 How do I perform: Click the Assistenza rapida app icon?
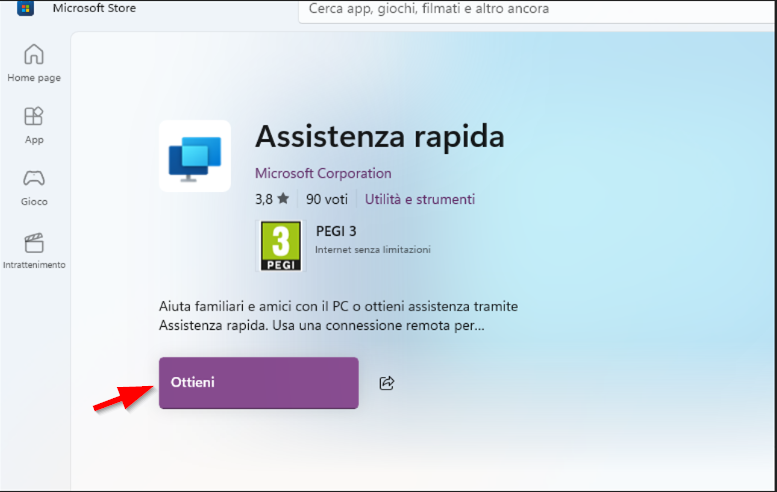tap(195, 156)
